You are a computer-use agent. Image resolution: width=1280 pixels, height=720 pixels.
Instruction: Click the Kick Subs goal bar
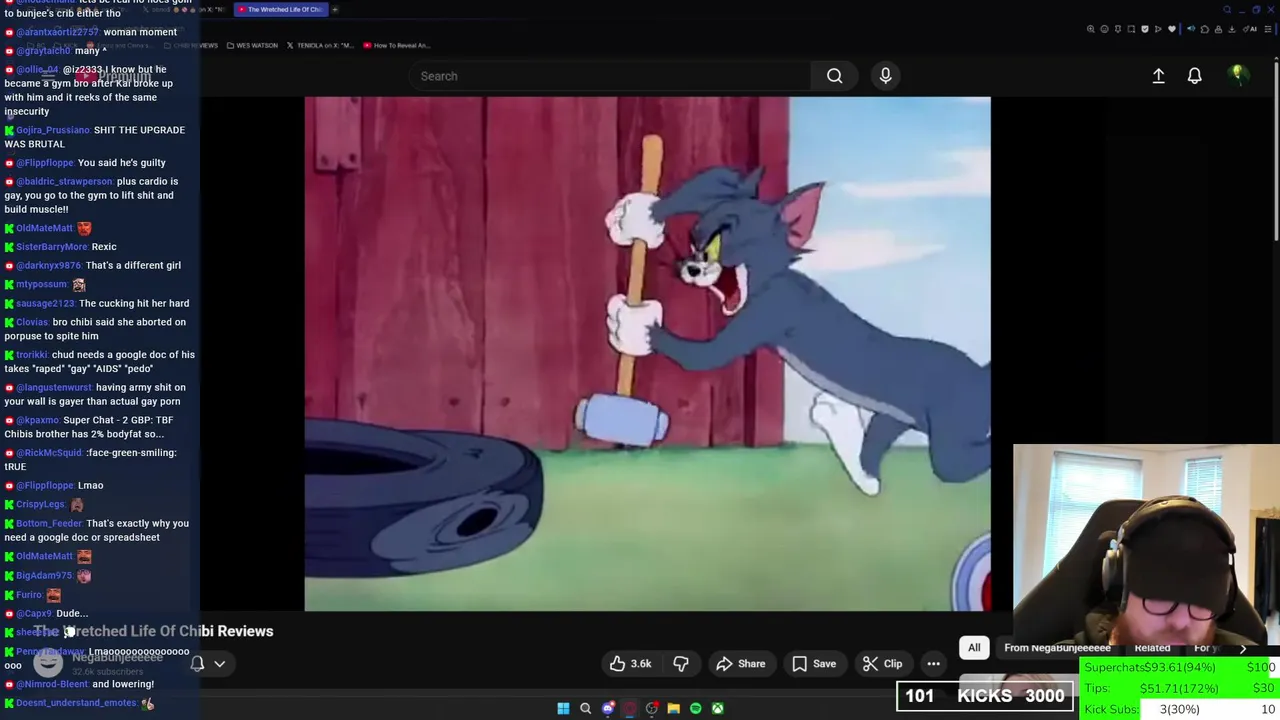tap(1179, 709)
